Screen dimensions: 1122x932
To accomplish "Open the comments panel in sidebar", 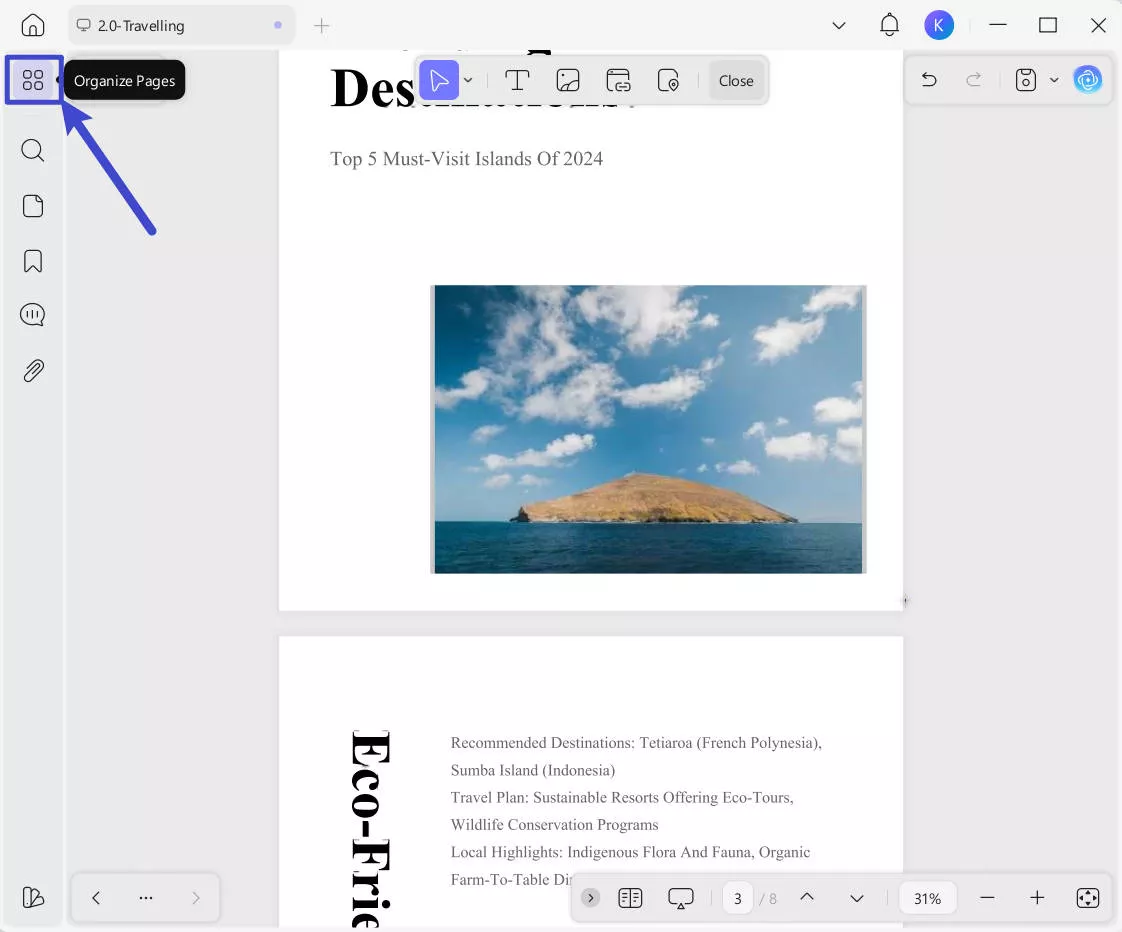I will (x=33, y=316).
